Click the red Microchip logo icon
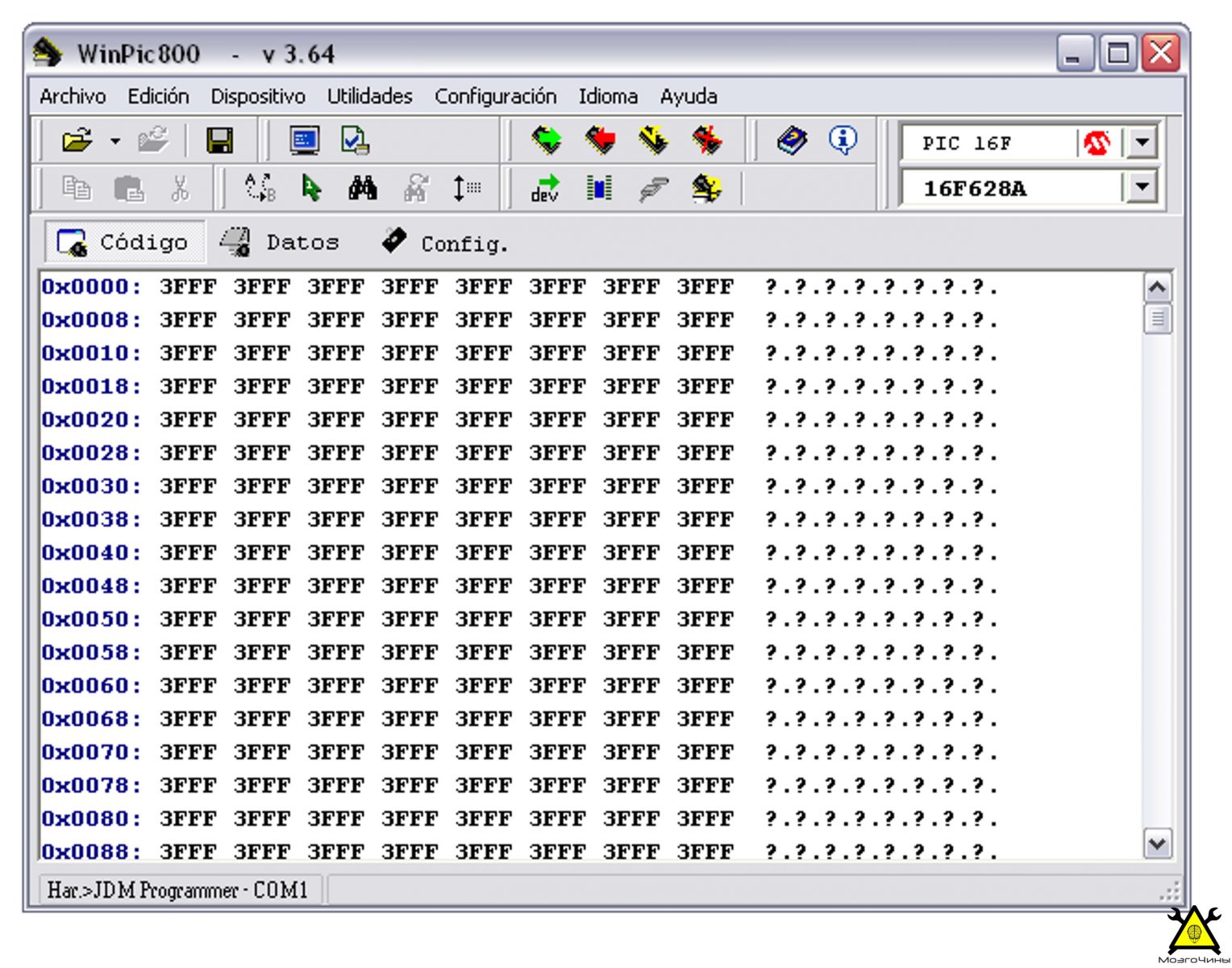The image size is (1232, 968). pos(1097,144)
